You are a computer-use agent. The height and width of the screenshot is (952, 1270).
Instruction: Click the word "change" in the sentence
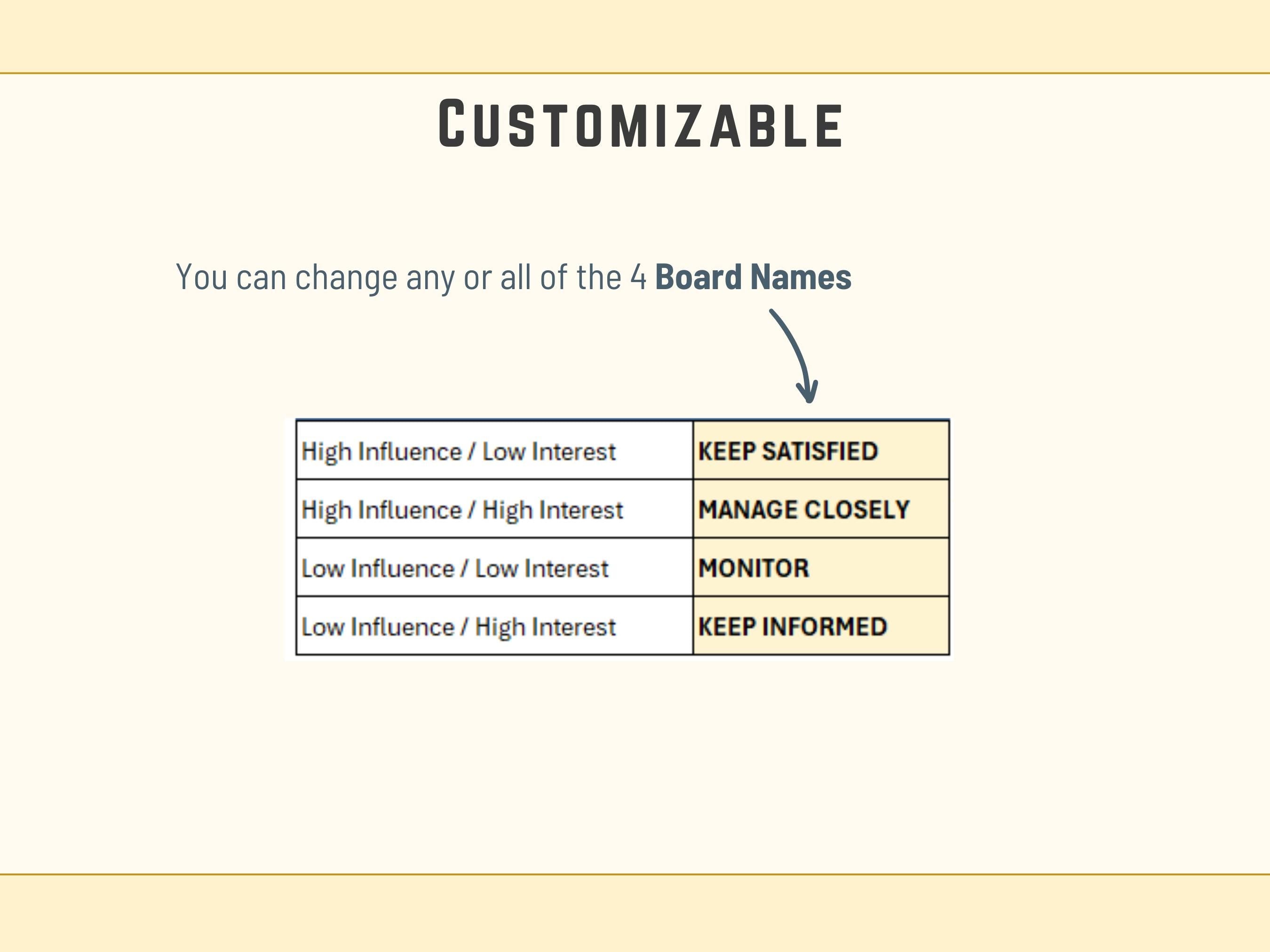346,277
